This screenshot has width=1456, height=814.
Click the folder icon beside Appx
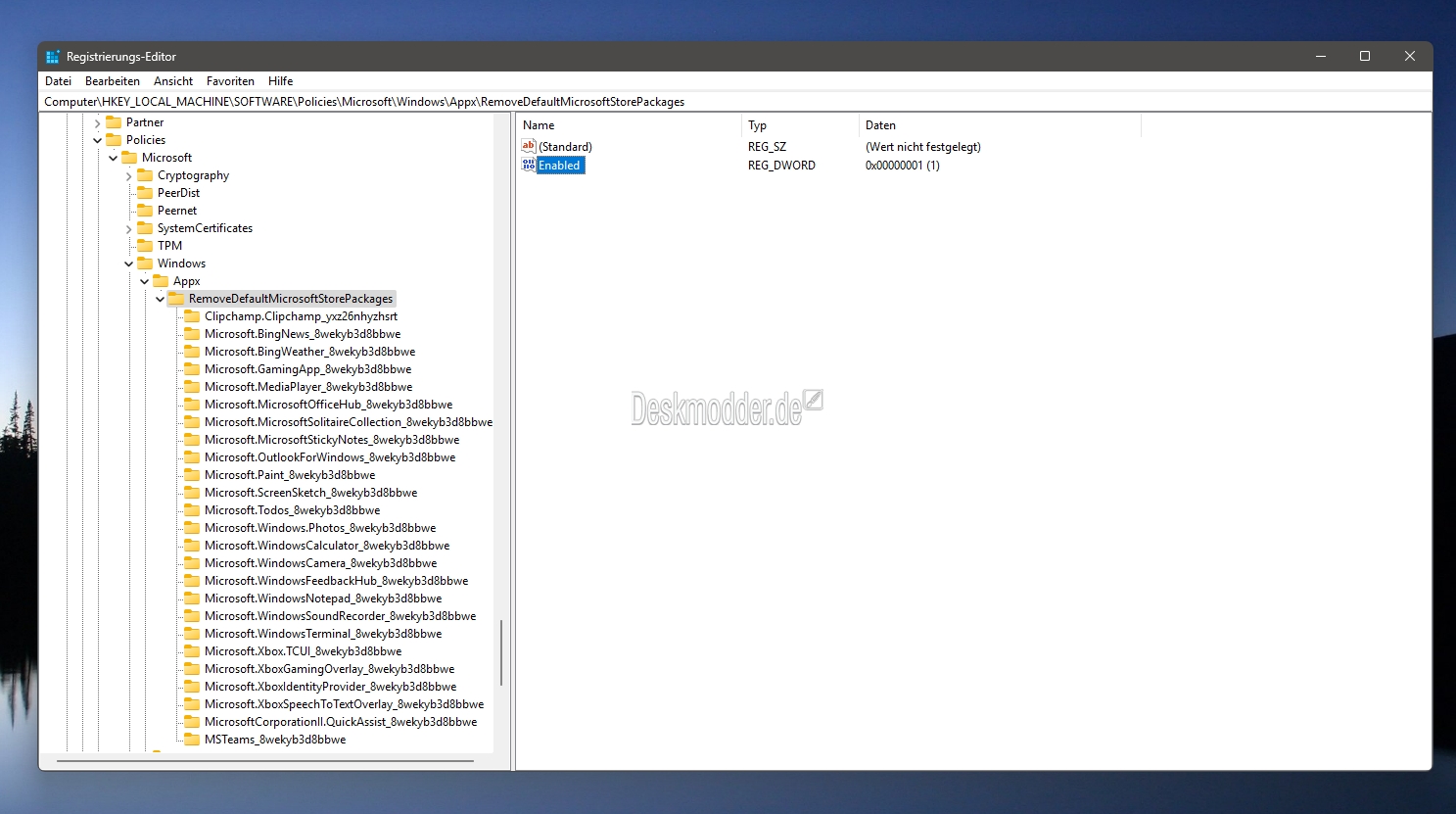pyautogui.click(x=161, y=281)
